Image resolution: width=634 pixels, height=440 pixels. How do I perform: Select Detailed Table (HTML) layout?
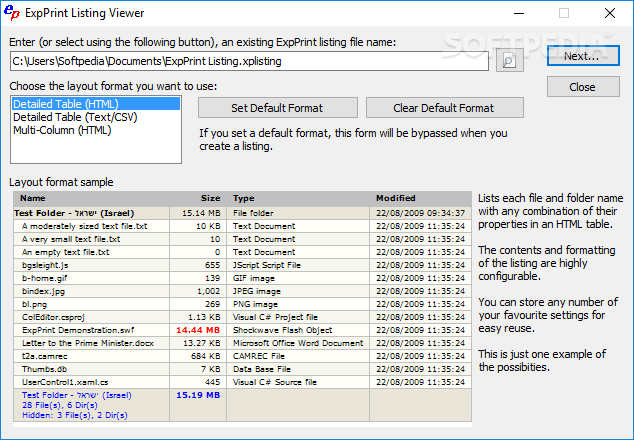(96, 104)
